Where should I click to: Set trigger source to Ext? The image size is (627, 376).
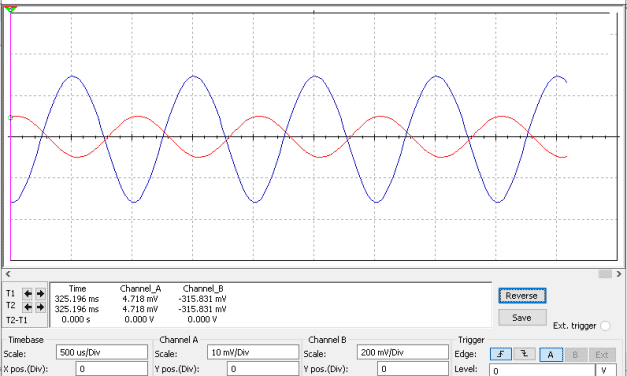click(x=601, y=354)
